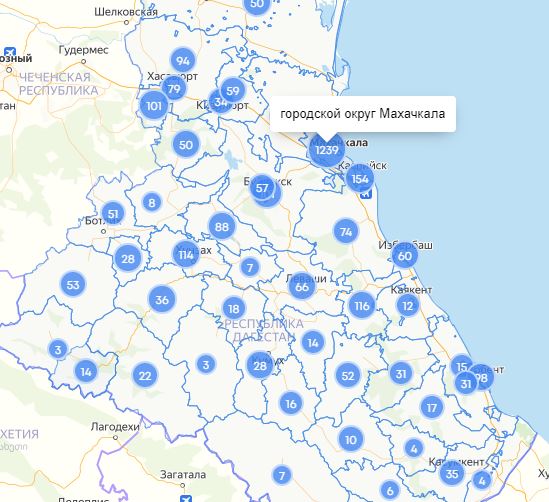Screen dimensions: 549x502
Task: Open the 34 cluster marker
Action: tap(220, 102)
